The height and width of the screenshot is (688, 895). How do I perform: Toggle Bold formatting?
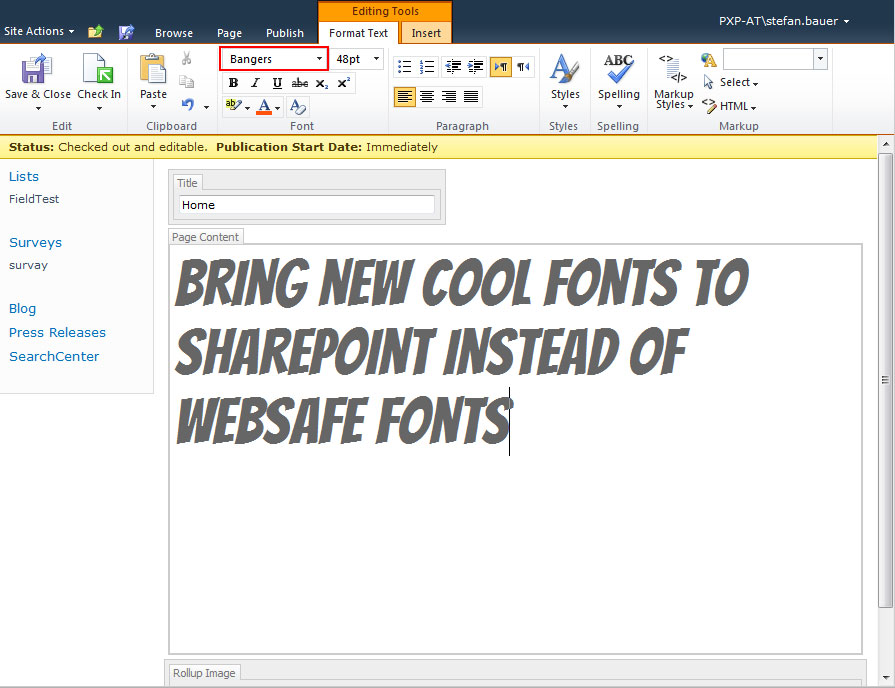point(233,83)
